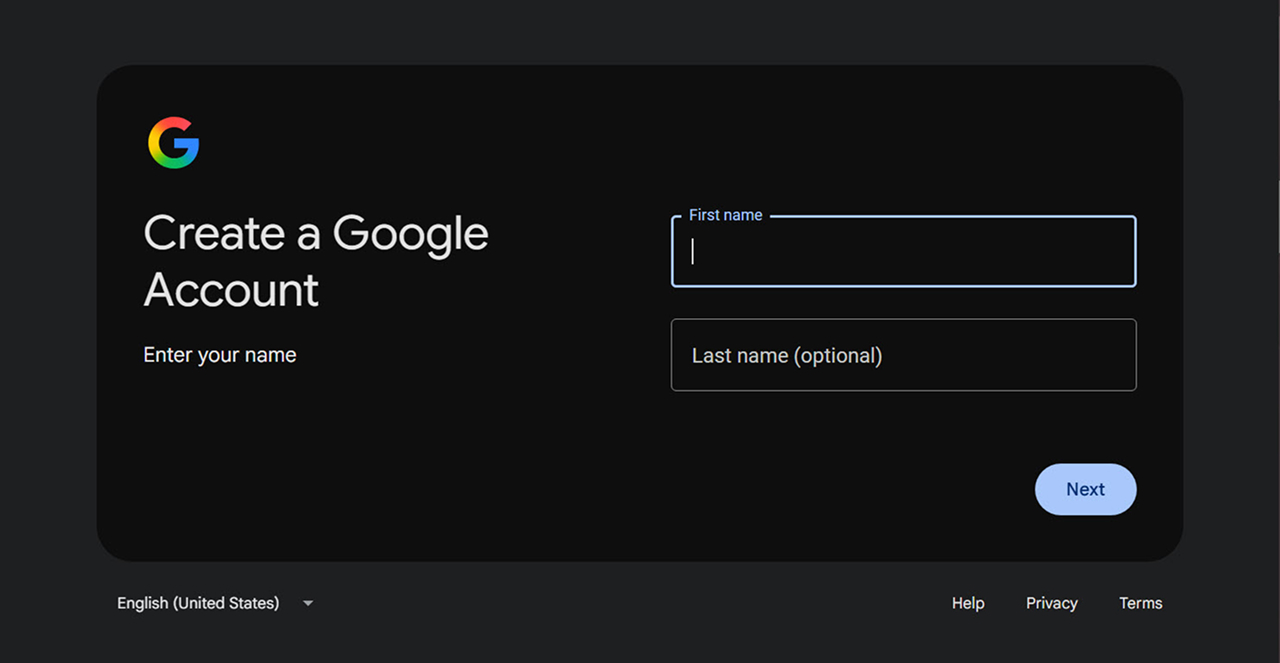Click the language selector dropdown arrow

pos(308,603)
